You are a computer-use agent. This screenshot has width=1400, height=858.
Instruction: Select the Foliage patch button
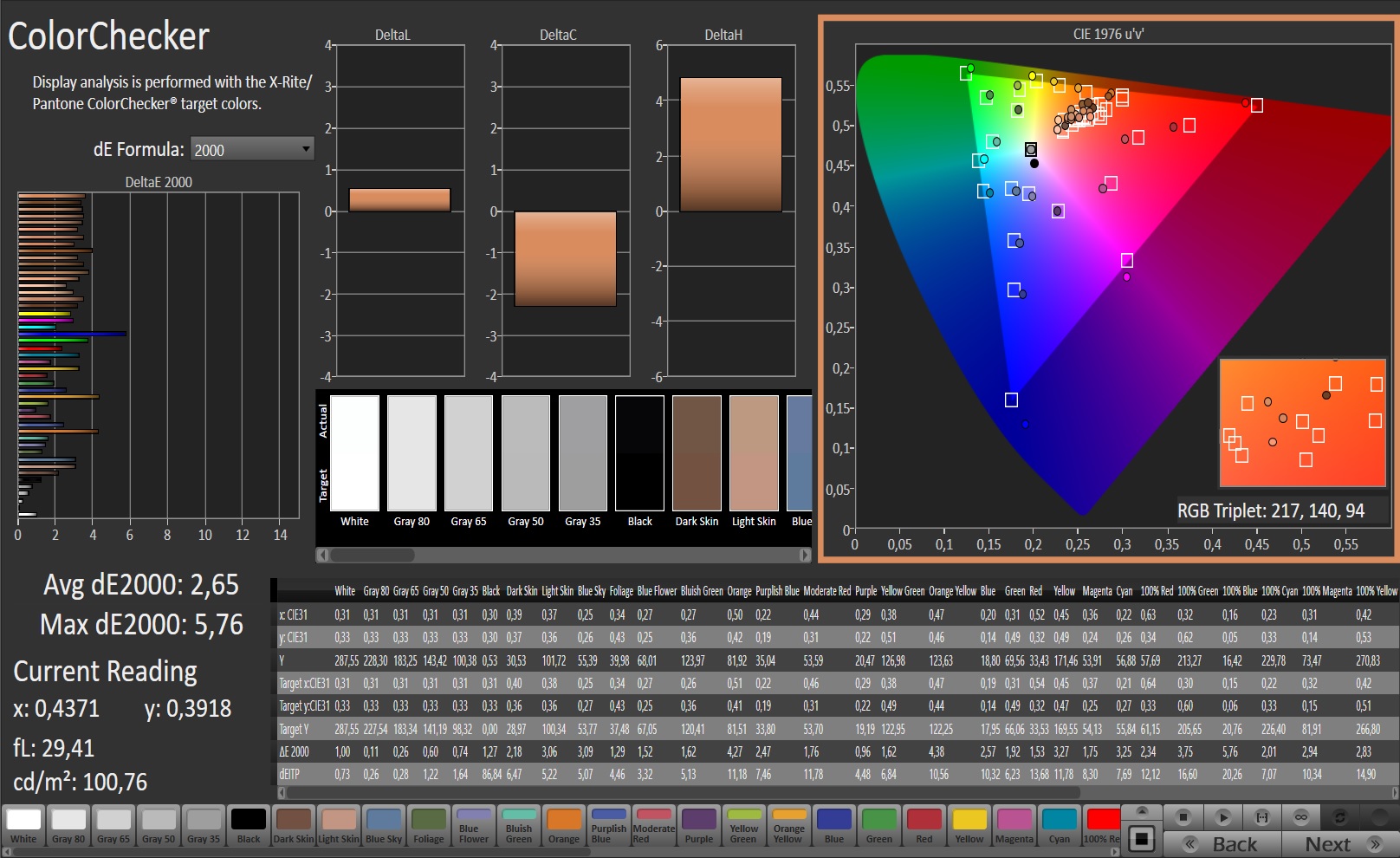(x=429, y=826)
